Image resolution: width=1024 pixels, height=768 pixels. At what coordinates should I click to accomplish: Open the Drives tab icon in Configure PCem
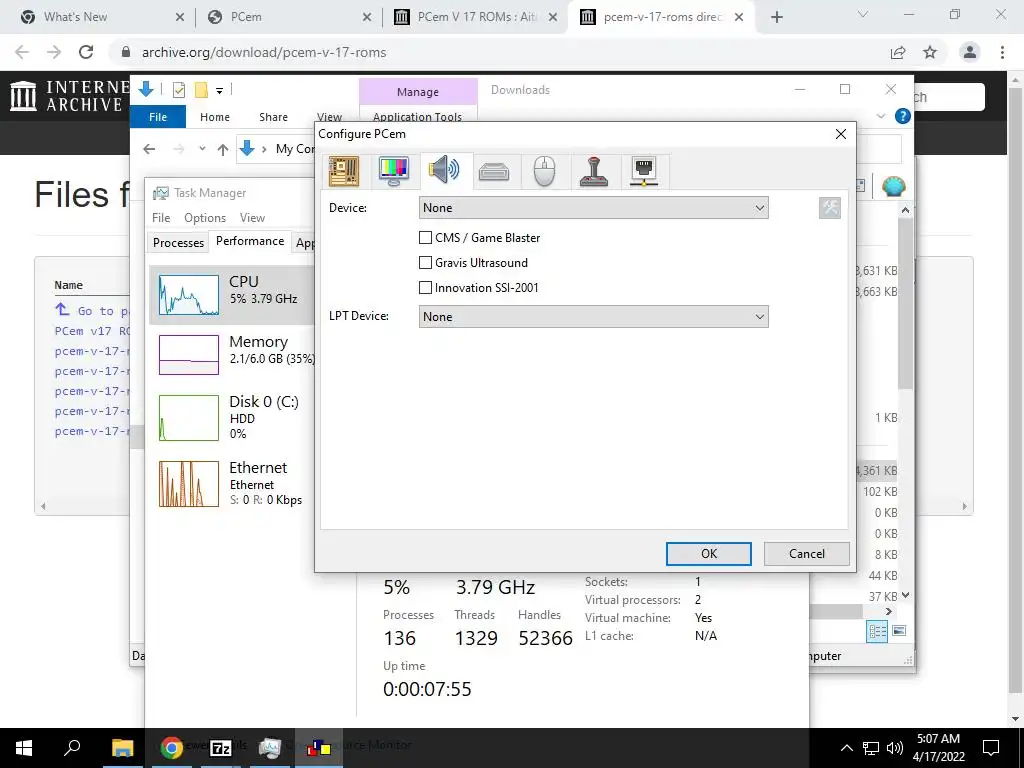[x=494, y=172]
